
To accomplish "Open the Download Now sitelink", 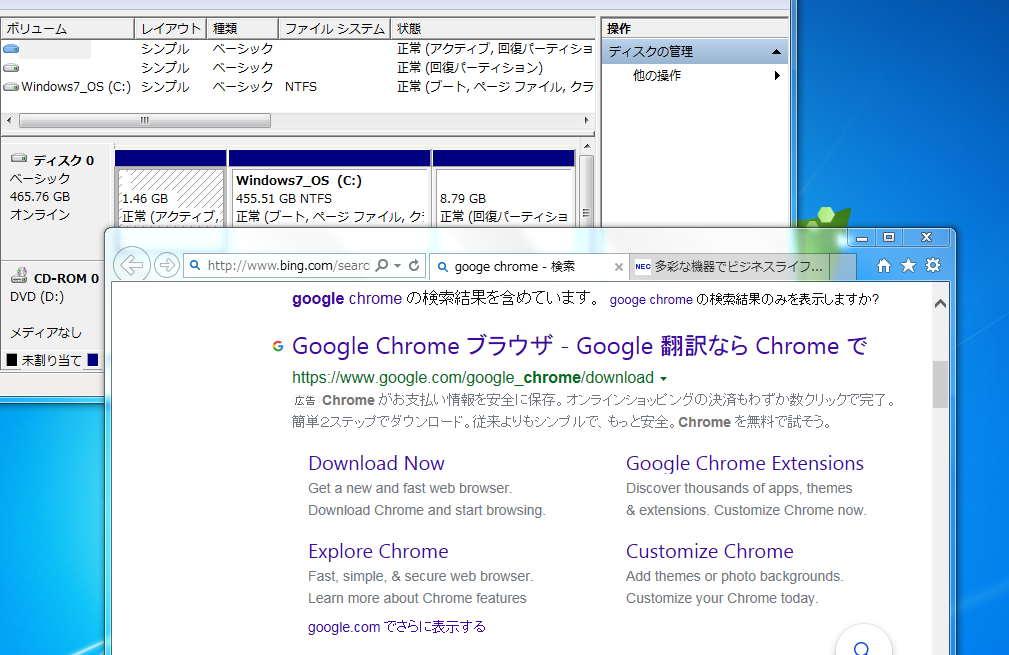I will click(x=376, y=463).
